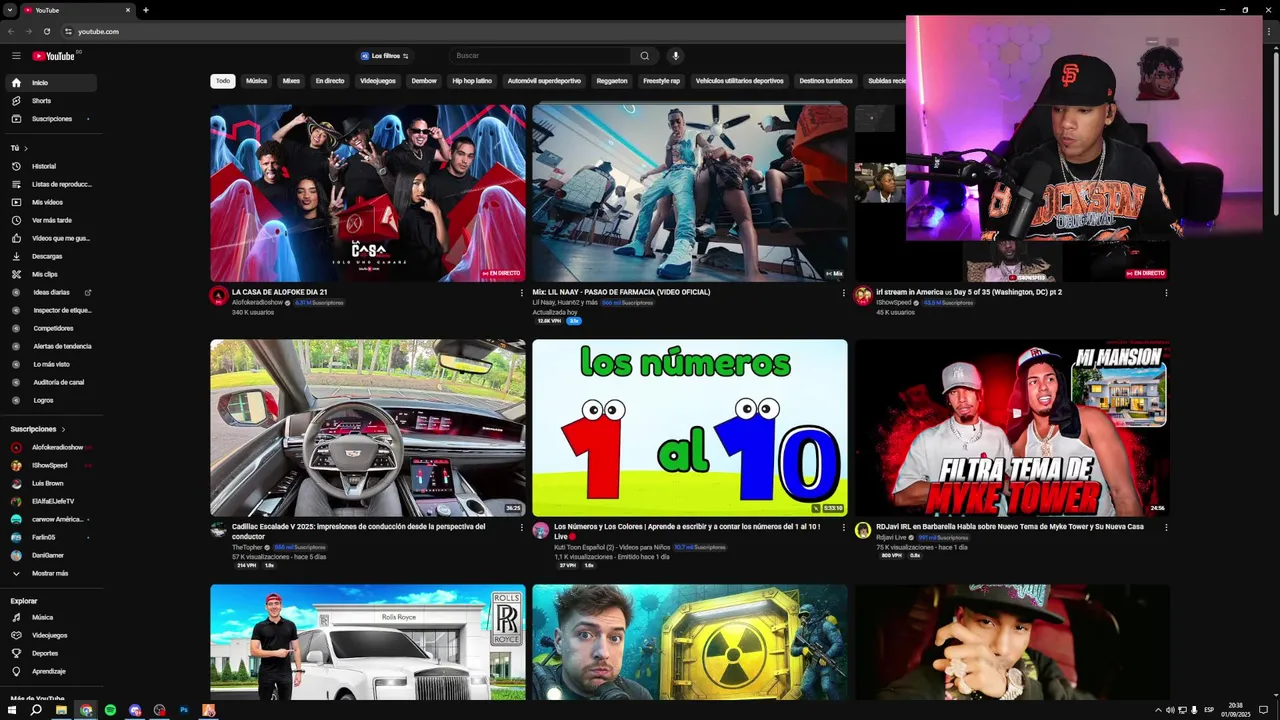Open Alofokeradioshow subscription channel

tap(50, 447)
